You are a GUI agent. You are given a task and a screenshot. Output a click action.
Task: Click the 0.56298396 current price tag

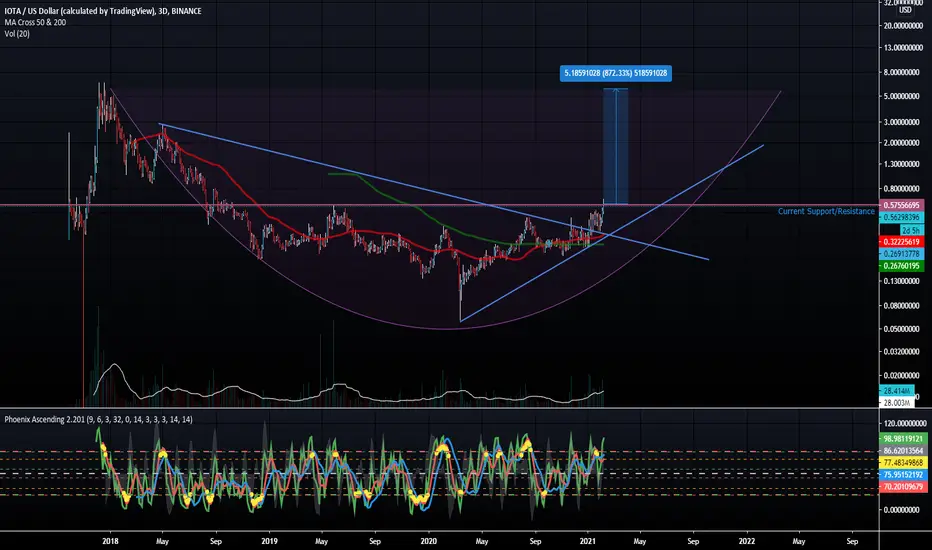[x=902, y=218]
